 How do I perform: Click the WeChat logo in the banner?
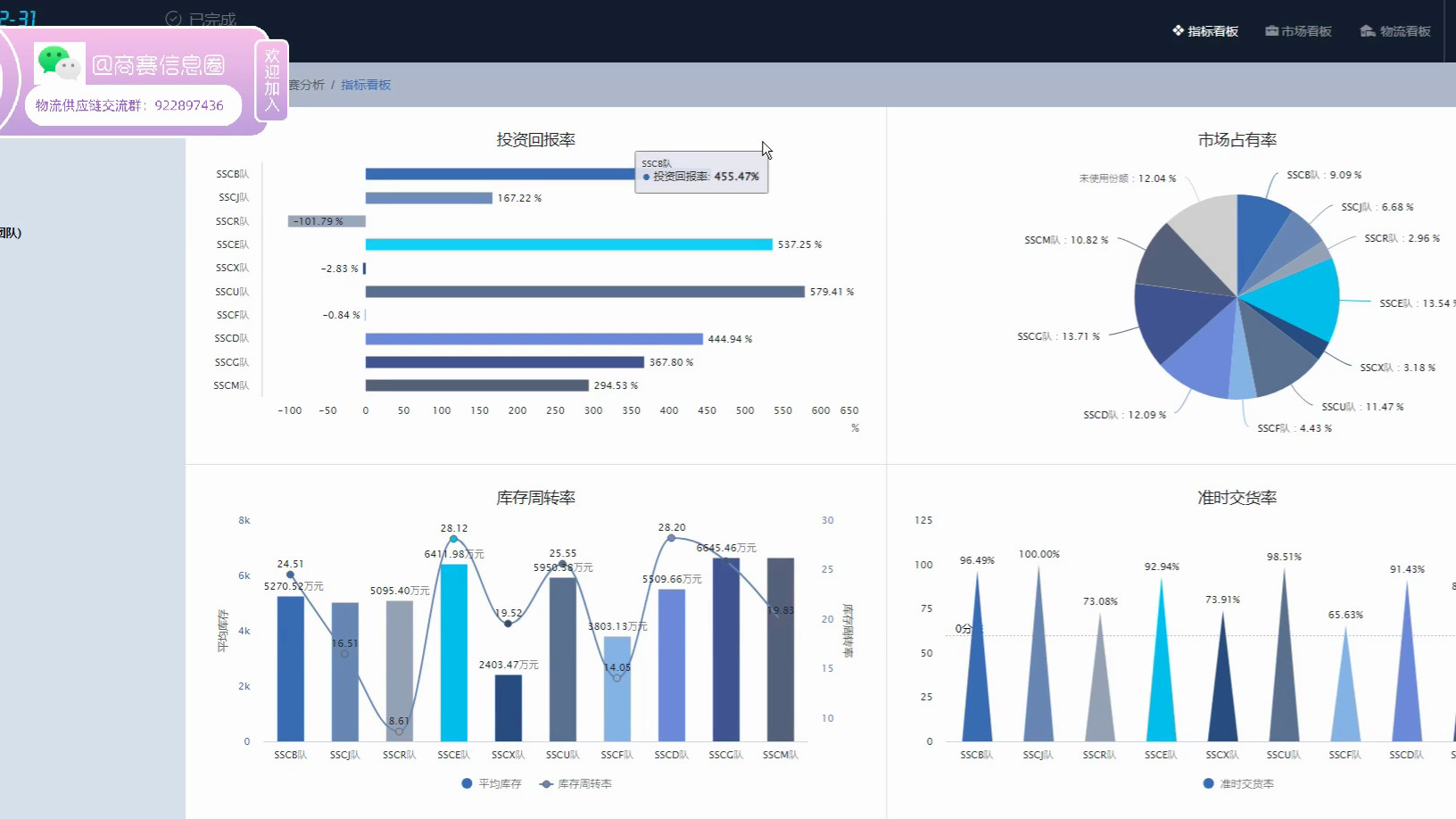pyautogui.click(x=59, y=63)
